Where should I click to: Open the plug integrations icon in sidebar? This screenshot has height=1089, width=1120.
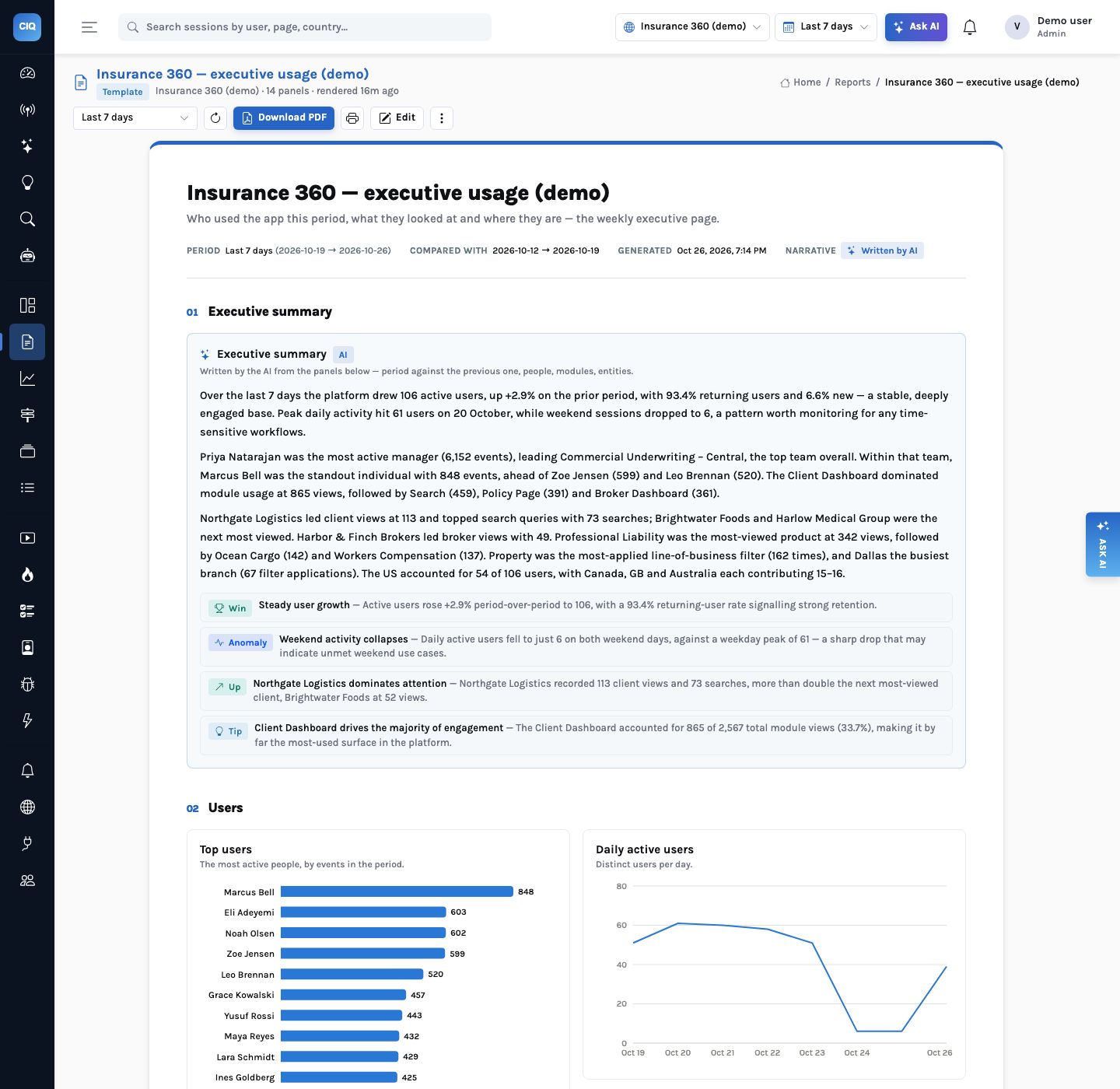click(x=27, y=844)
